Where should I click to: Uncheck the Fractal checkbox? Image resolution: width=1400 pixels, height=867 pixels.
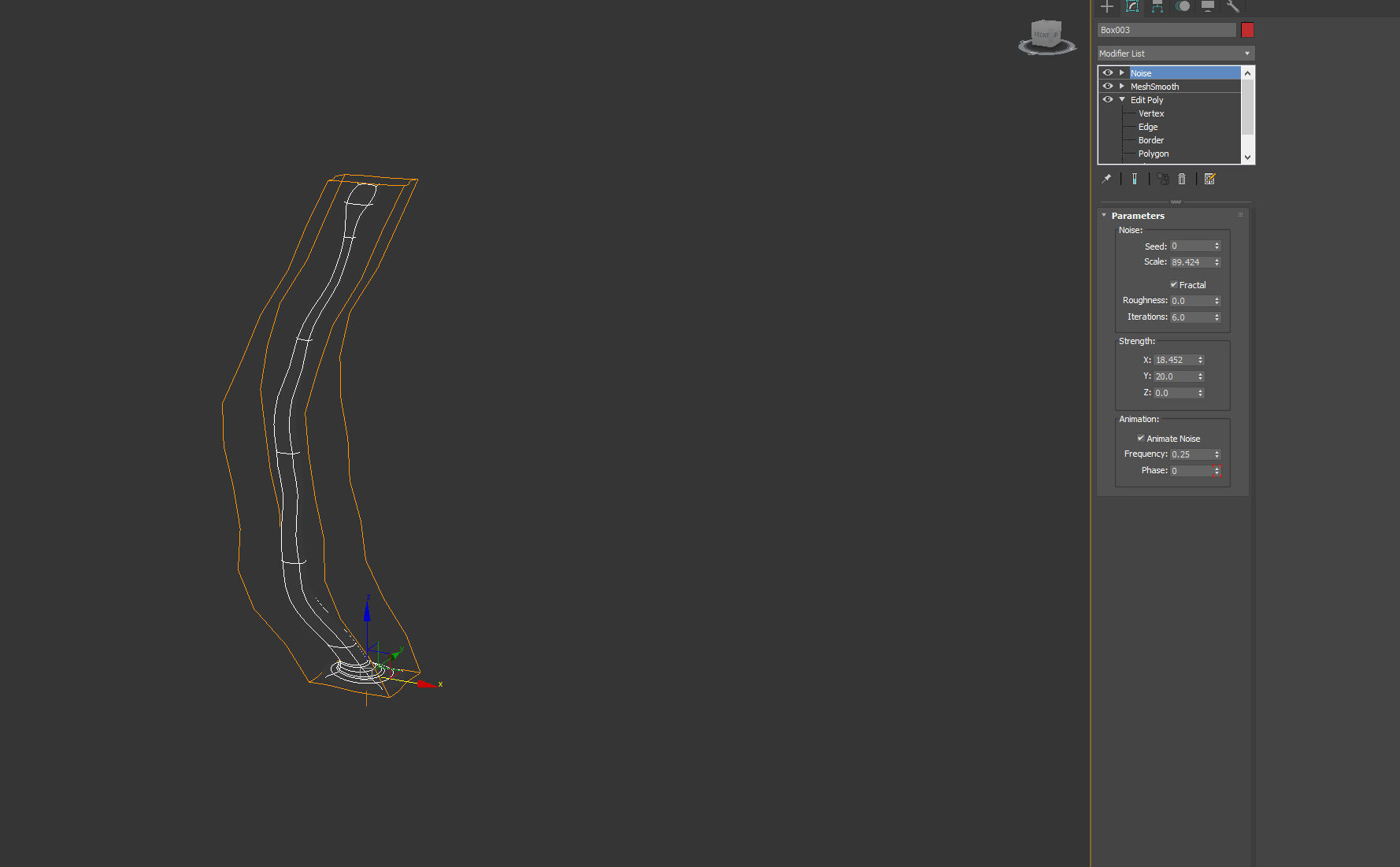click(1173, 284)
